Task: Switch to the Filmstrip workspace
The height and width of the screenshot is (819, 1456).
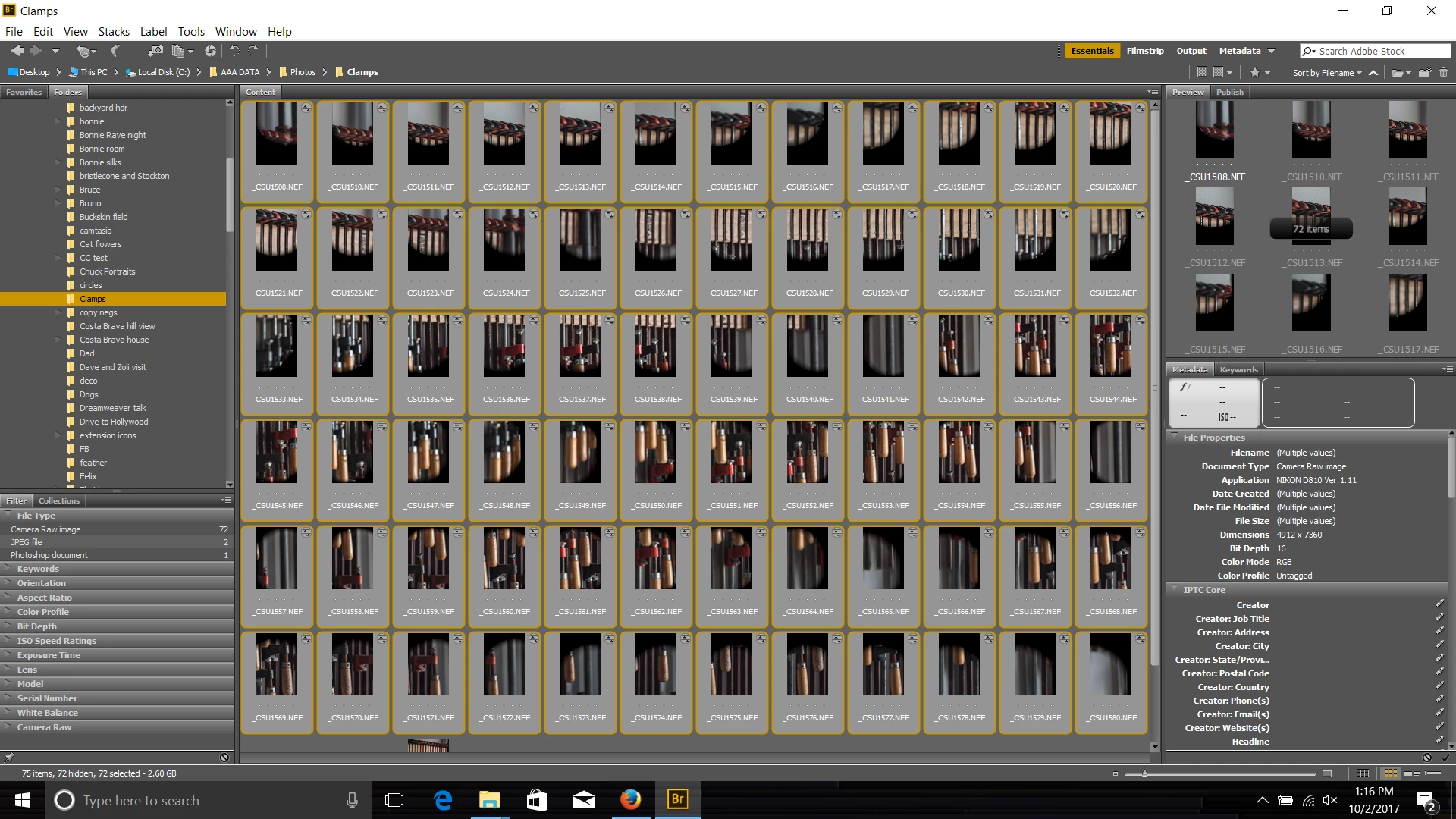Action: coord(1144,51)
